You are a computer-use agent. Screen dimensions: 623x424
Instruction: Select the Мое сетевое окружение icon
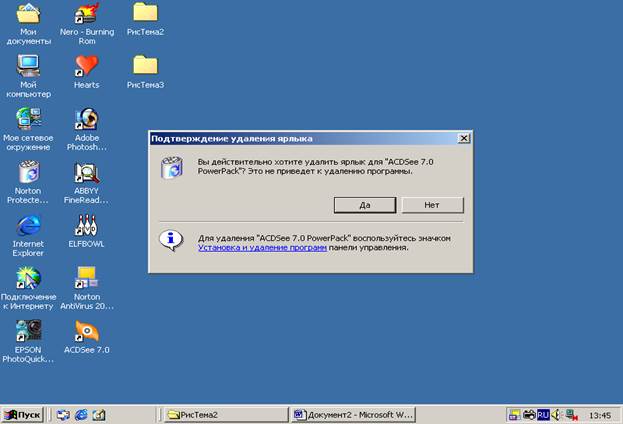click(28, 130)
